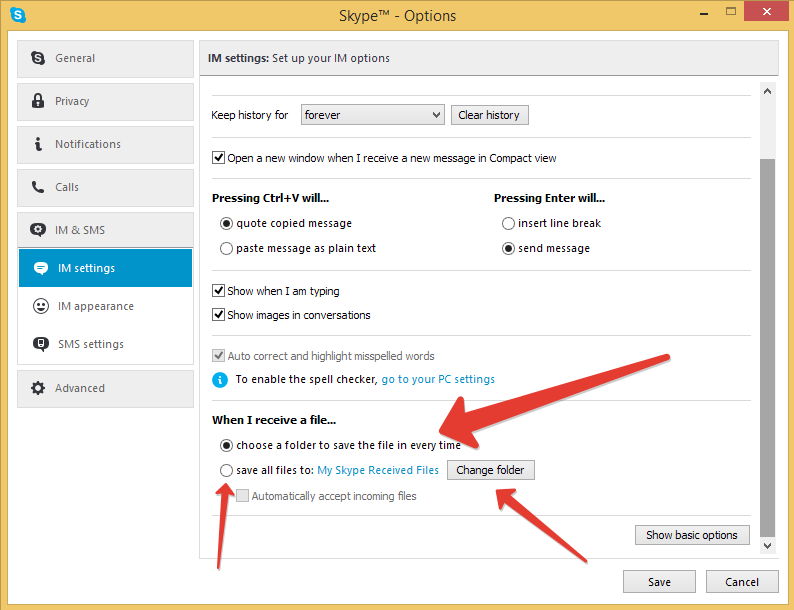This screenshot has height=610, width=794.
Task: Open the Advanced settings section
Action: (105, 389)
